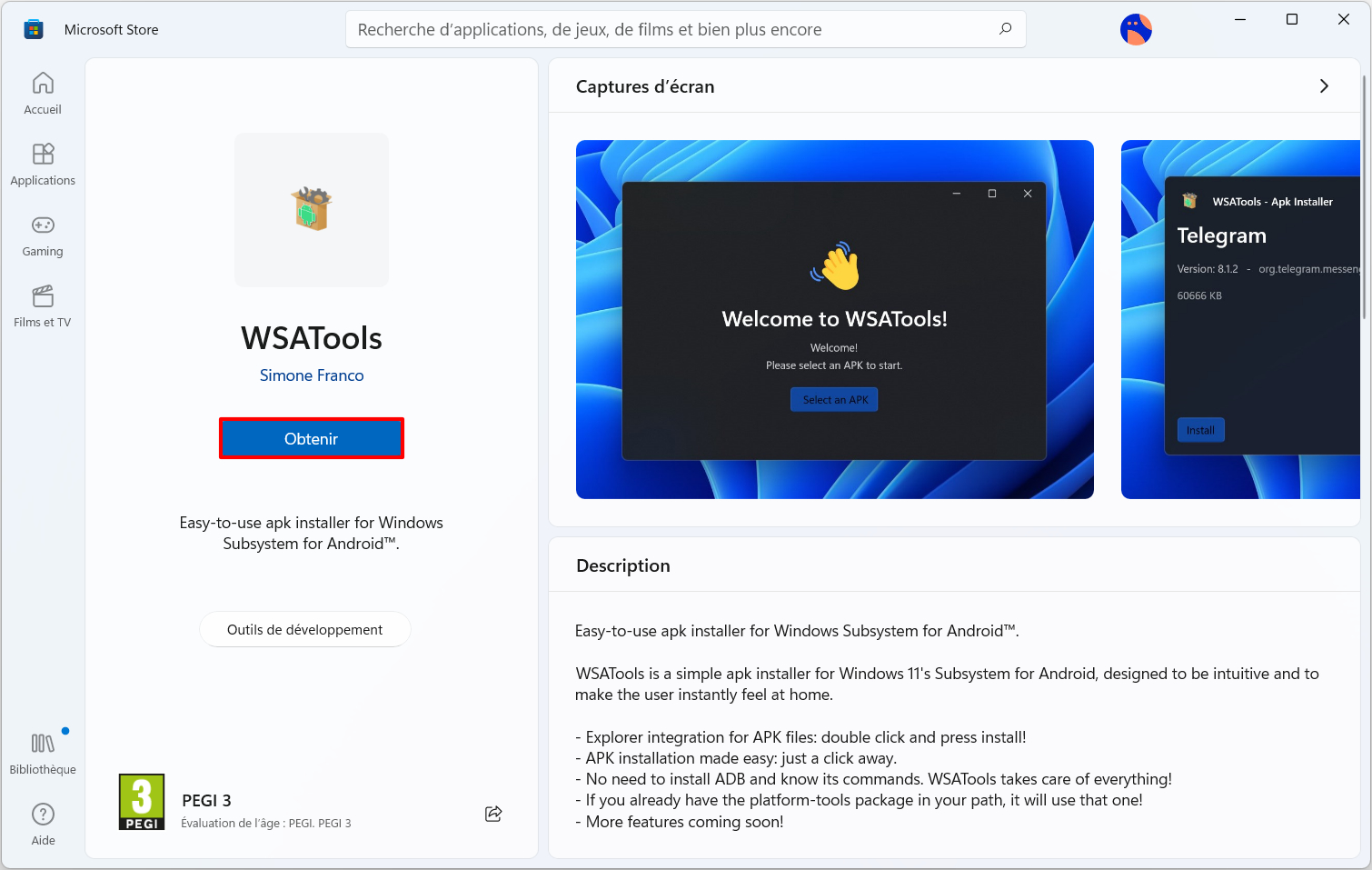Viewport: 1372px width, 870px height.
Task: Click the 'More features coming soon!' line
Action: coord(680,822)
